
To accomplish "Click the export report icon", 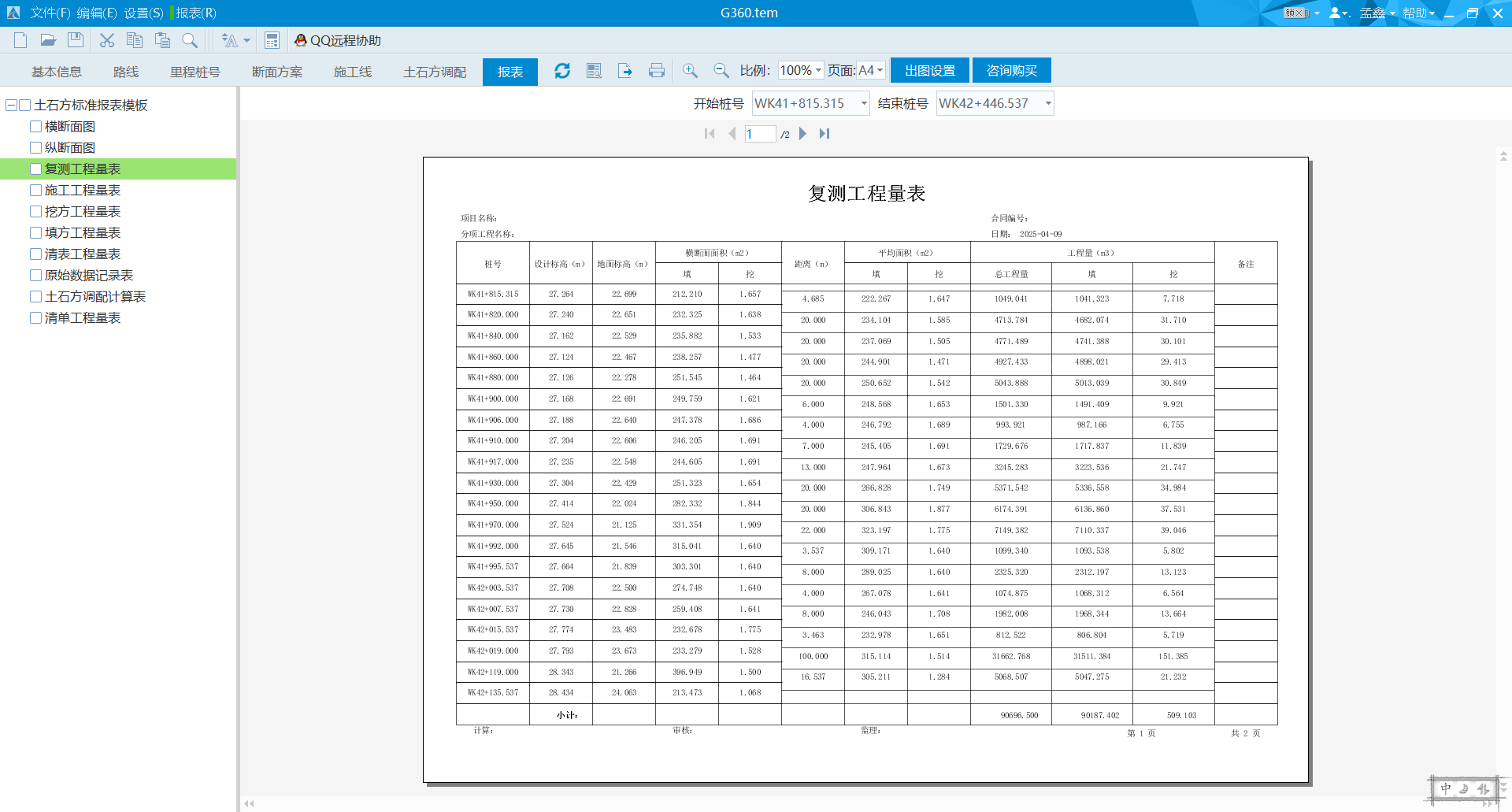I will click(x=625, y=71).
